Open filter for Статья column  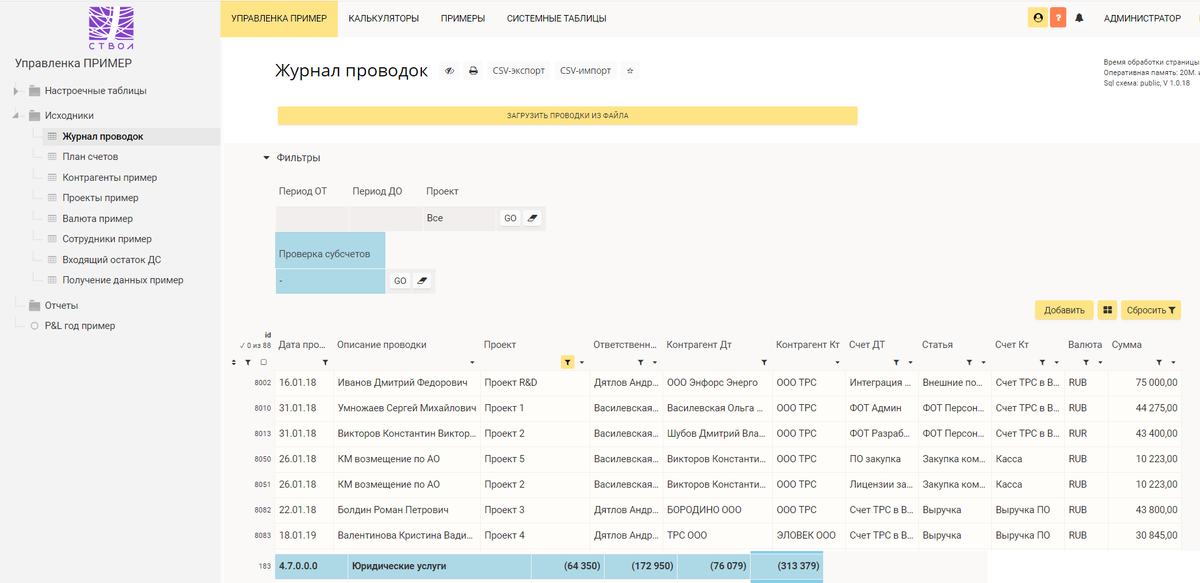[x=970, y=362]
